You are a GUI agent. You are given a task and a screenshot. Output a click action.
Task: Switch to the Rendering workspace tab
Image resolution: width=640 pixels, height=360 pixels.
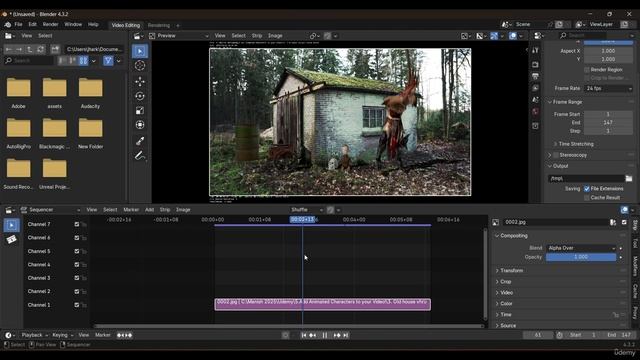(159, 25)
